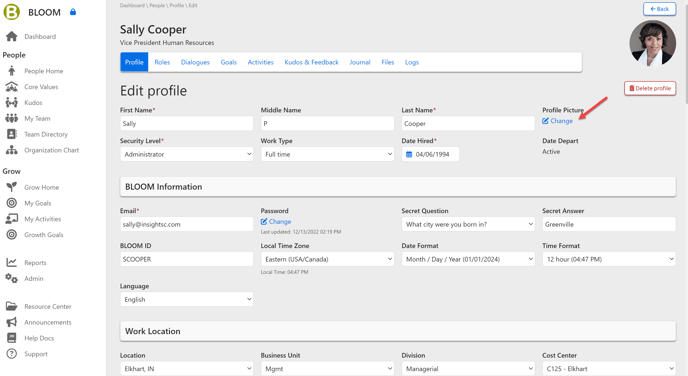The height and width of the screenshot is (376, 688).
Task: Switch to the Kudos & Feedback tab
Action: tap(312, 62)
